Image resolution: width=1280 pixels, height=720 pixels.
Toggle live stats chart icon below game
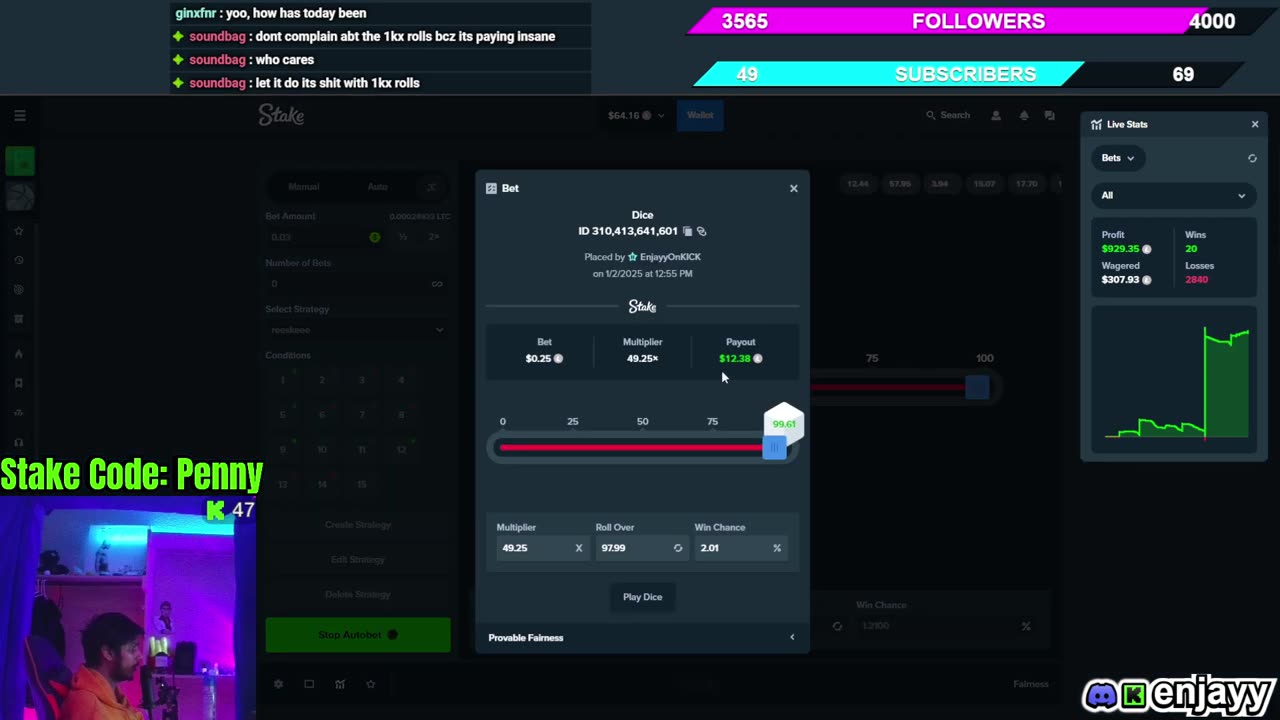point(340,684)
